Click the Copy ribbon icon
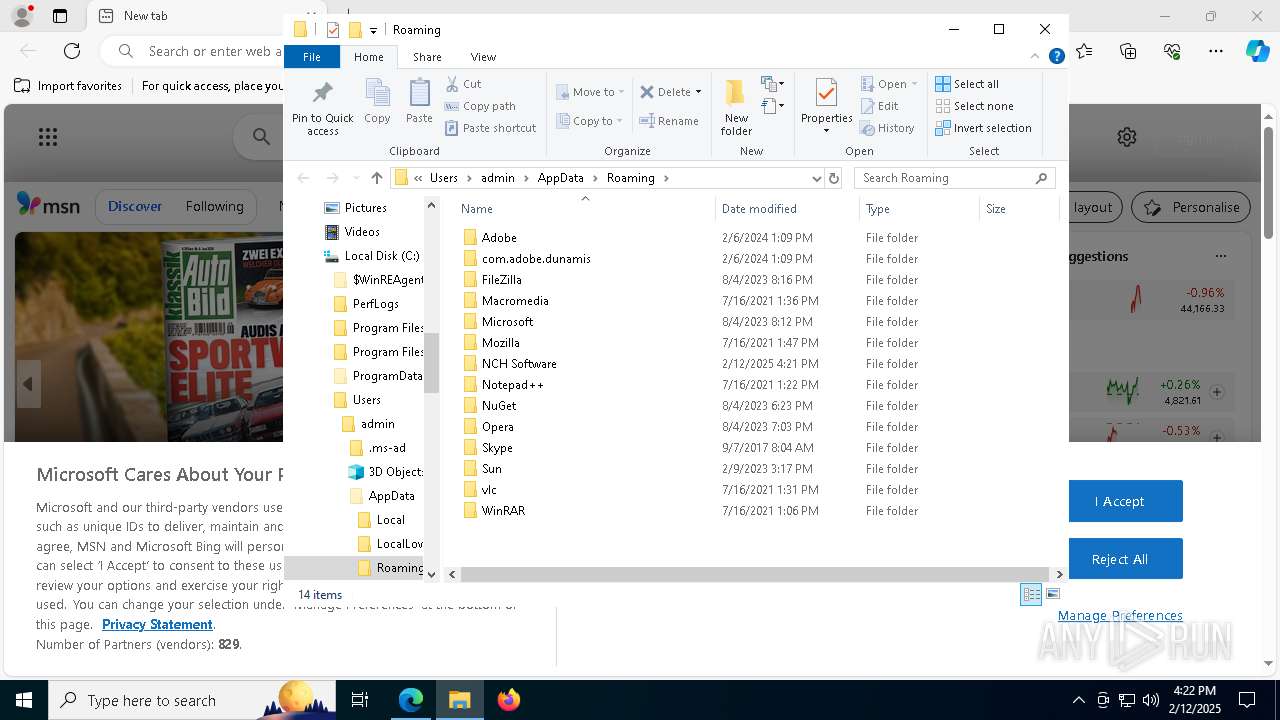This screenshot has height=720, width=1280. (377, 102)
